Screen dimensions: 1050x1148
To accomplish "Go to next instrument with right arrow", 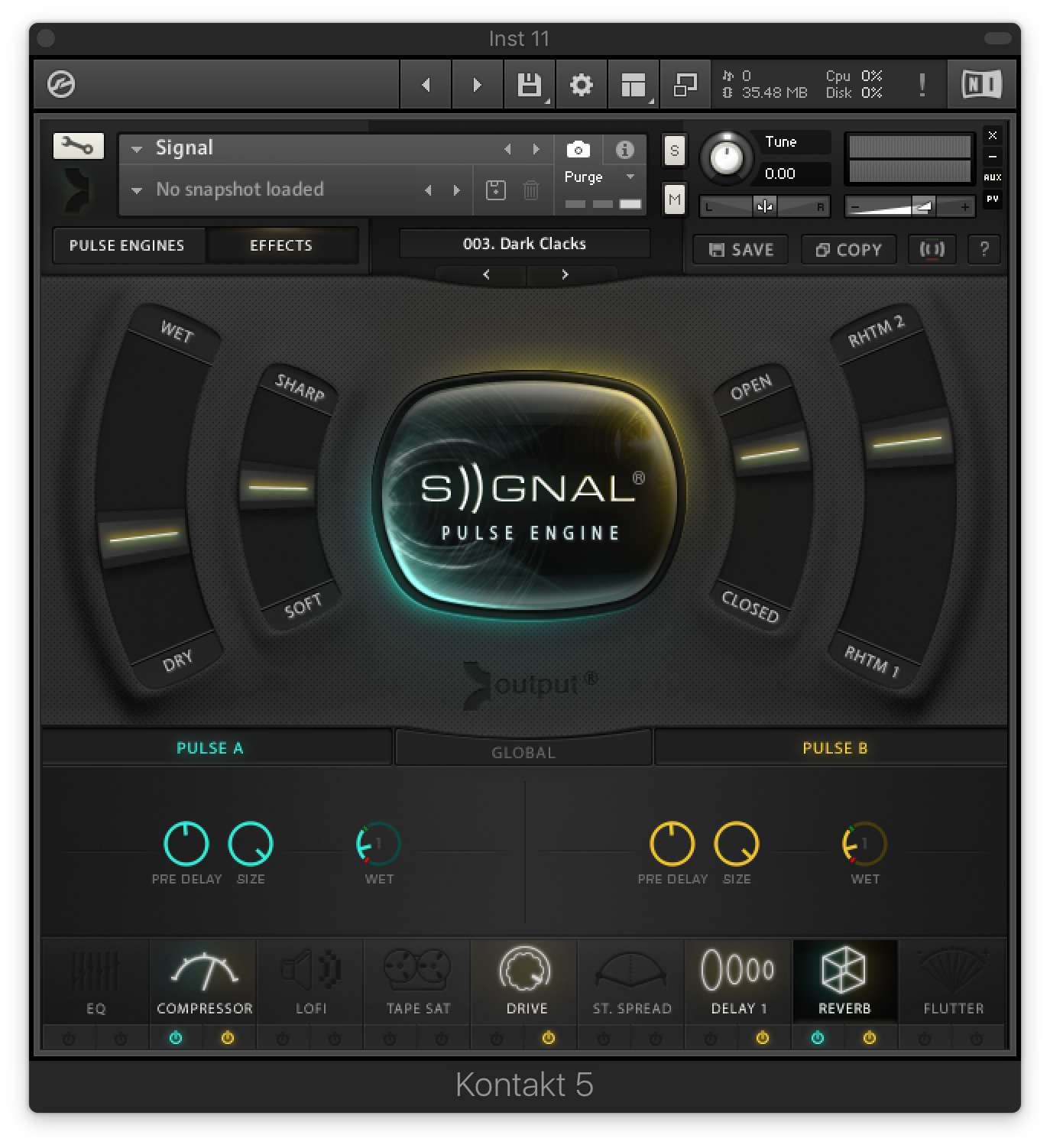I will (x=477, y=84).
